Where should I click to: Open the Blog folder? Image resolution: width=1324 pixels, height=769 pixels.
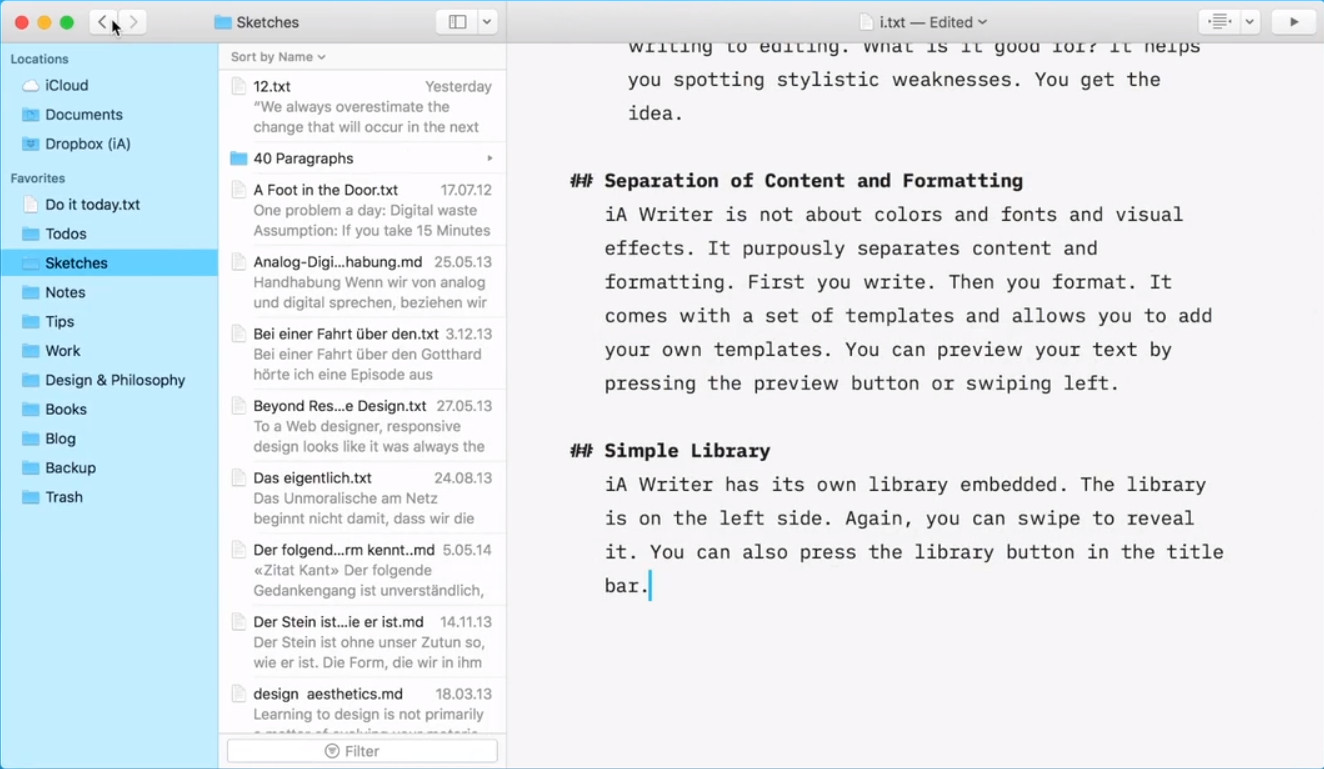pos(109,439)
